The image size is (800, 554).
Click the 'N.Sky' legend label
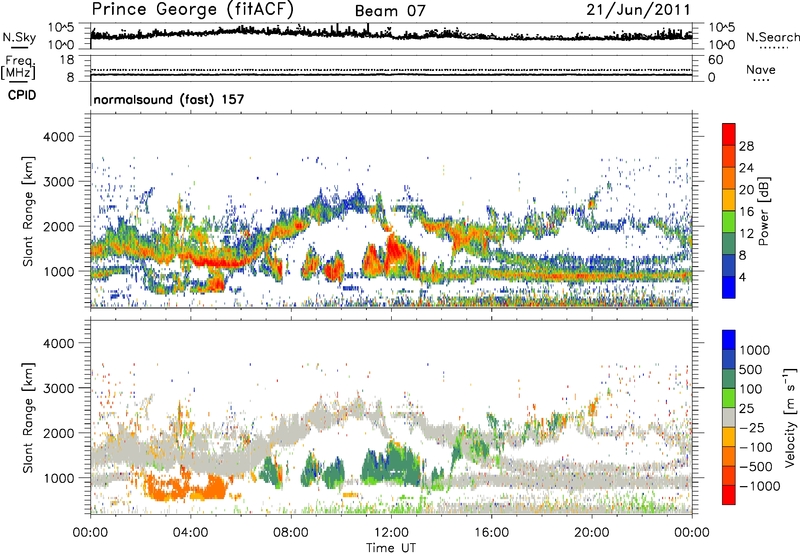[19, 37]
